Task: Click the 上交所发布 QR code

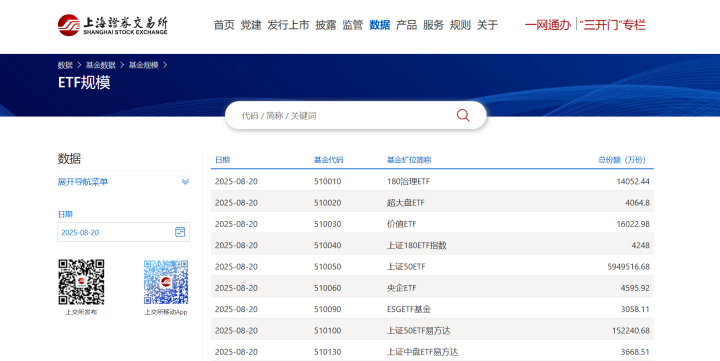Action: [81, 282]
